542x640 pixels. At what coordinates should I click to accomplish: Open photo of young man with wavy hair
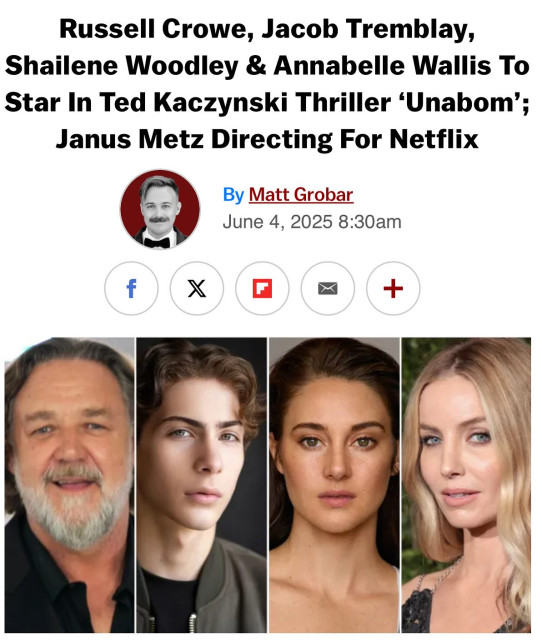click(202, 485)
